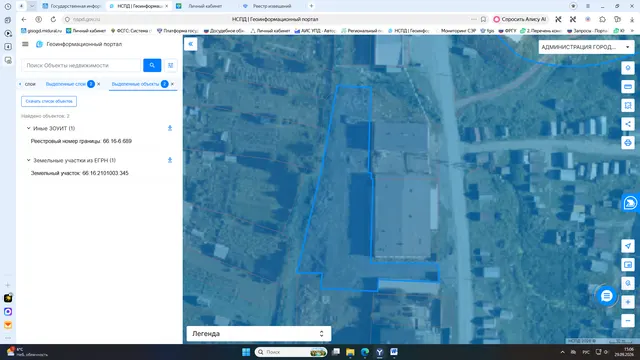Switch the РУС keyboard language
This screenshot has width=640, height=360.
586,352
